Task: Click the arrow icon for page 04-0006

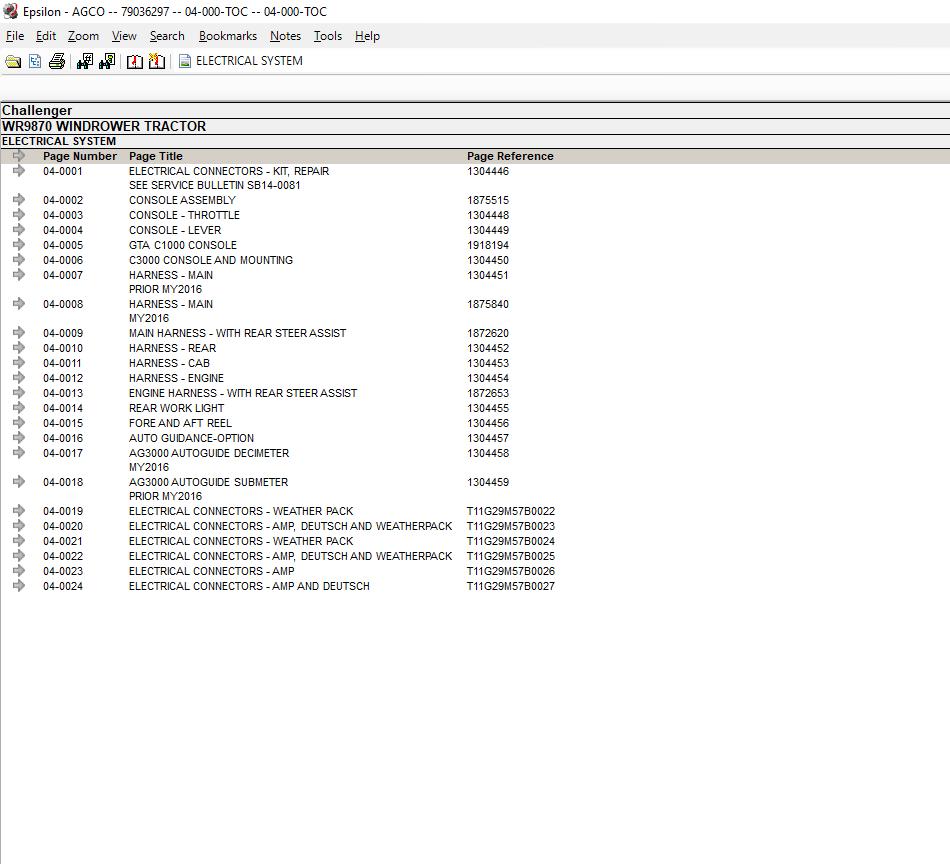Action: point(19,259)
